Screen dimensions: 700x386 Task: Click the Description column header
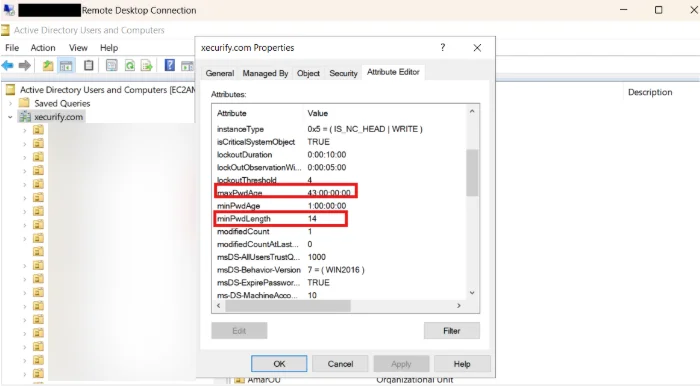(650, 92)
